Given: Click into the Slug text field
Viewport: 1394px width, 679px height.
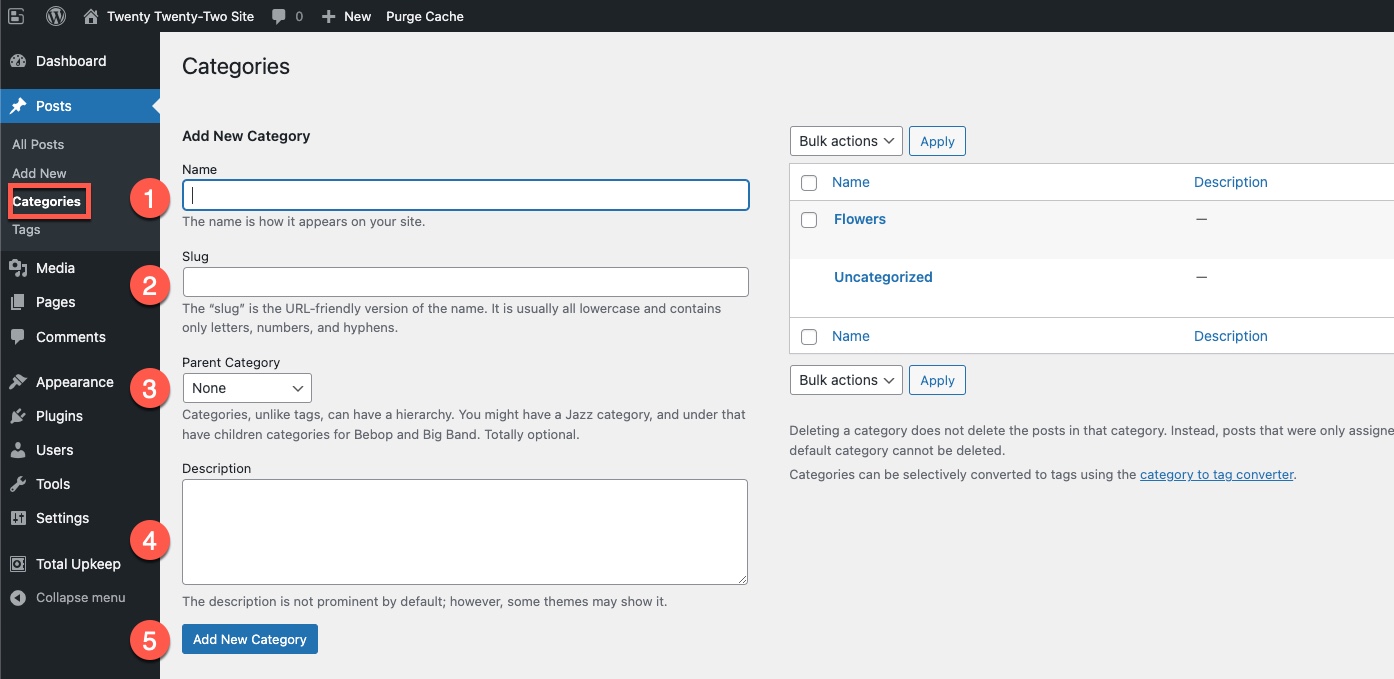Looking at the screenshot, I should (x=465, y=282).
